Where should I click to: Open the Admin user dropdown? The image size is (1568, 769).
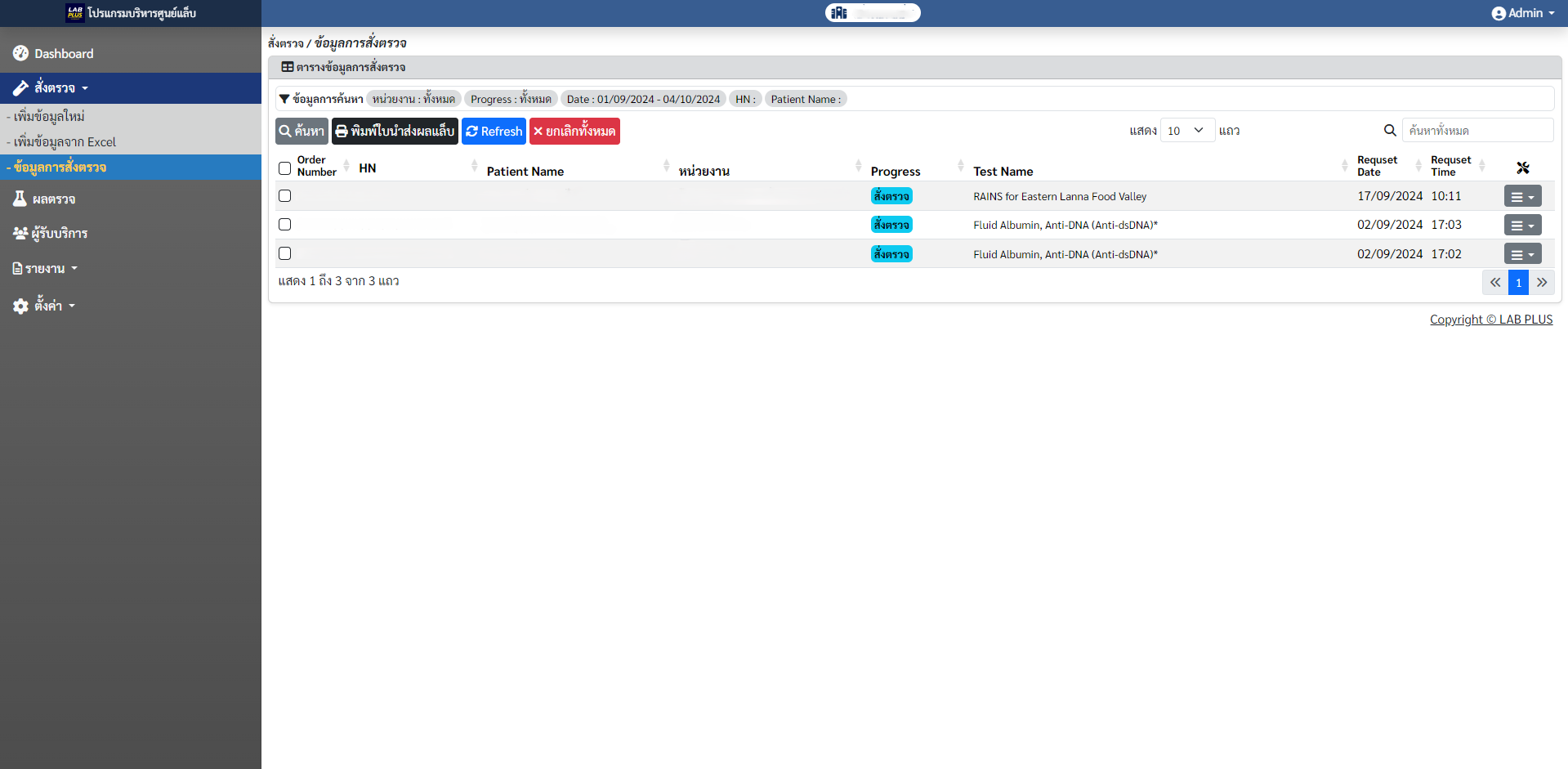point(1522,13)
